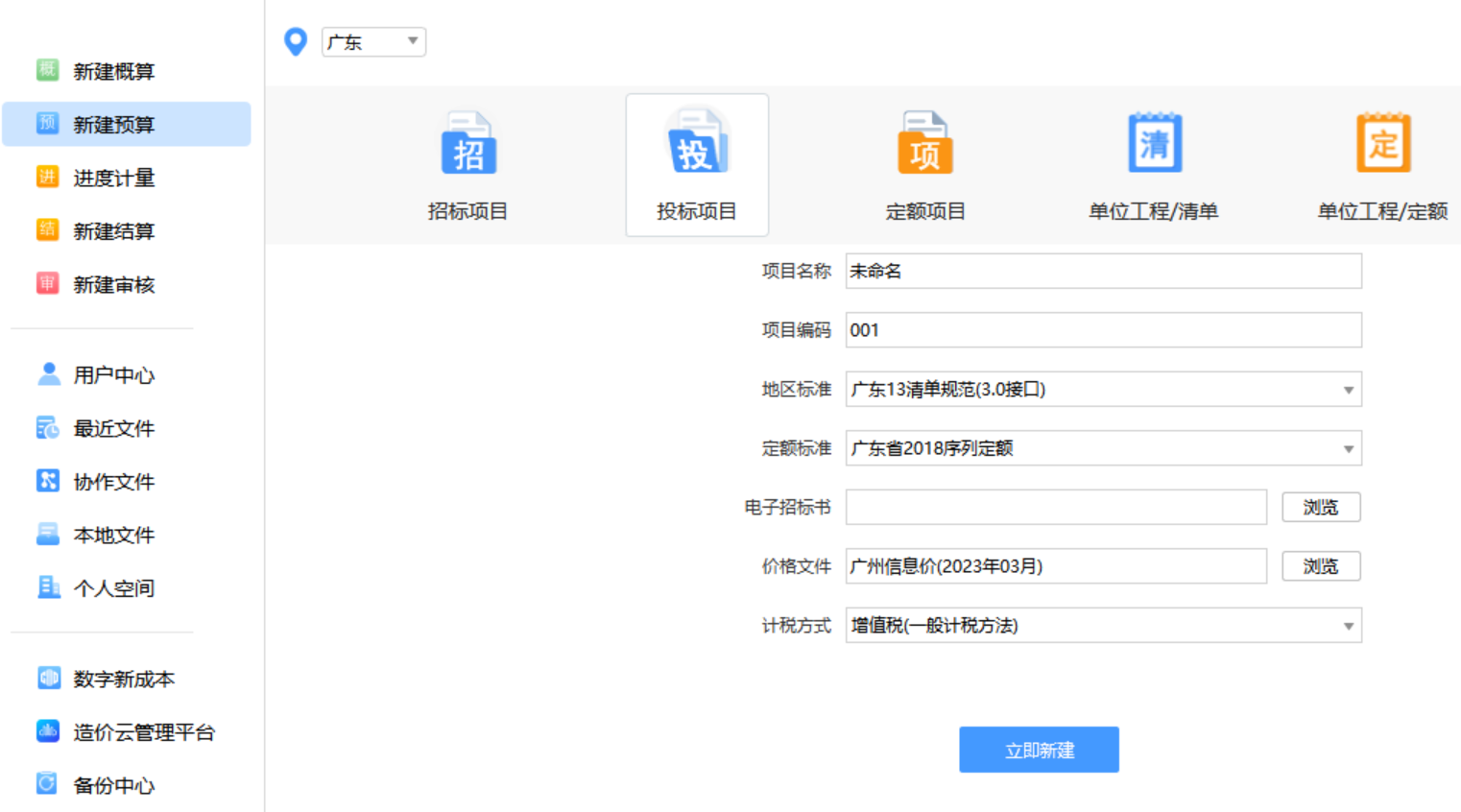Viewport: 1461px width, 812px height.
Task: Click the 投标项目 folder icon
Action: pyautogui.click(x=698, y=140)
